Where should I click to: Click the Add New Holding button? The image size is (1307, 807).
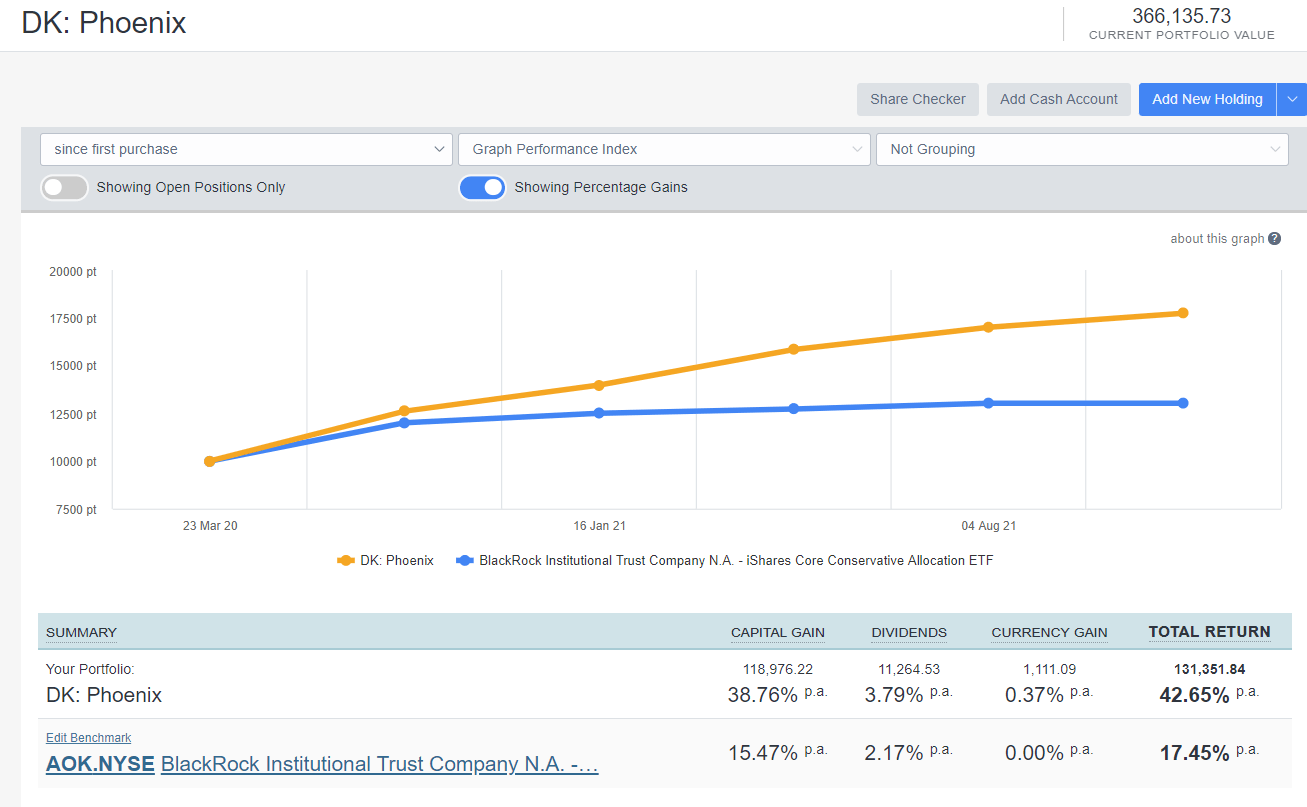(1207, 99)
